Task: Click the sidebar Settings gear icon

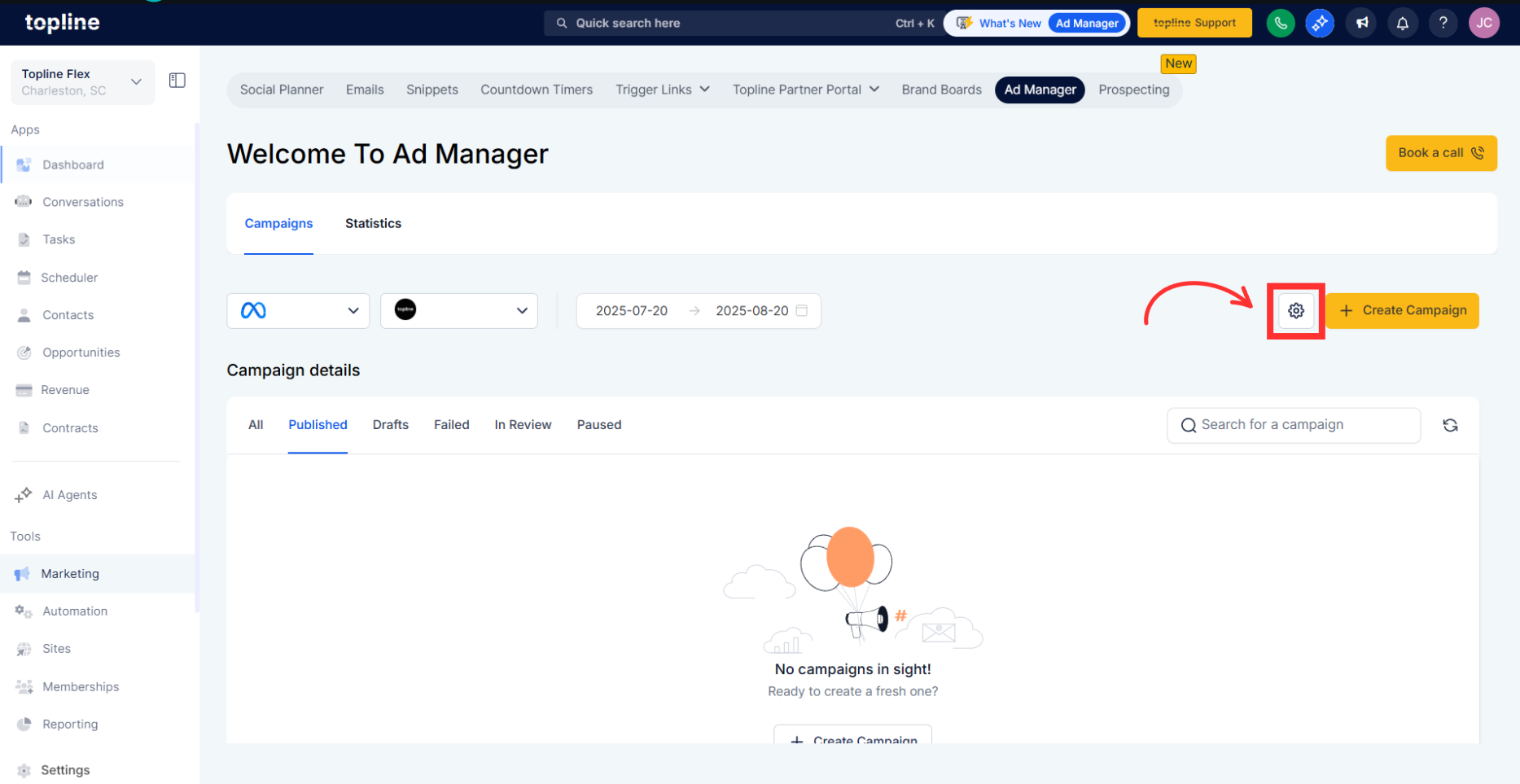Action: point(24,770)
